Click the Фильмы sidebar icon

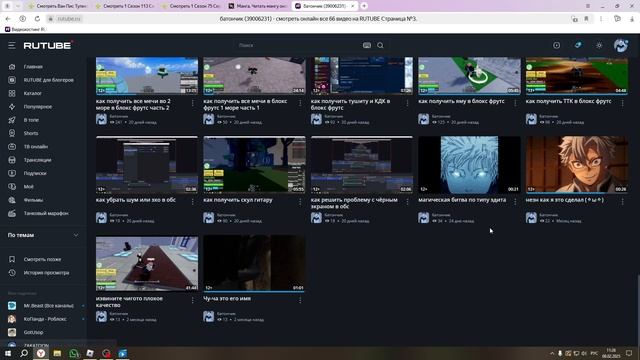(12, 200)
